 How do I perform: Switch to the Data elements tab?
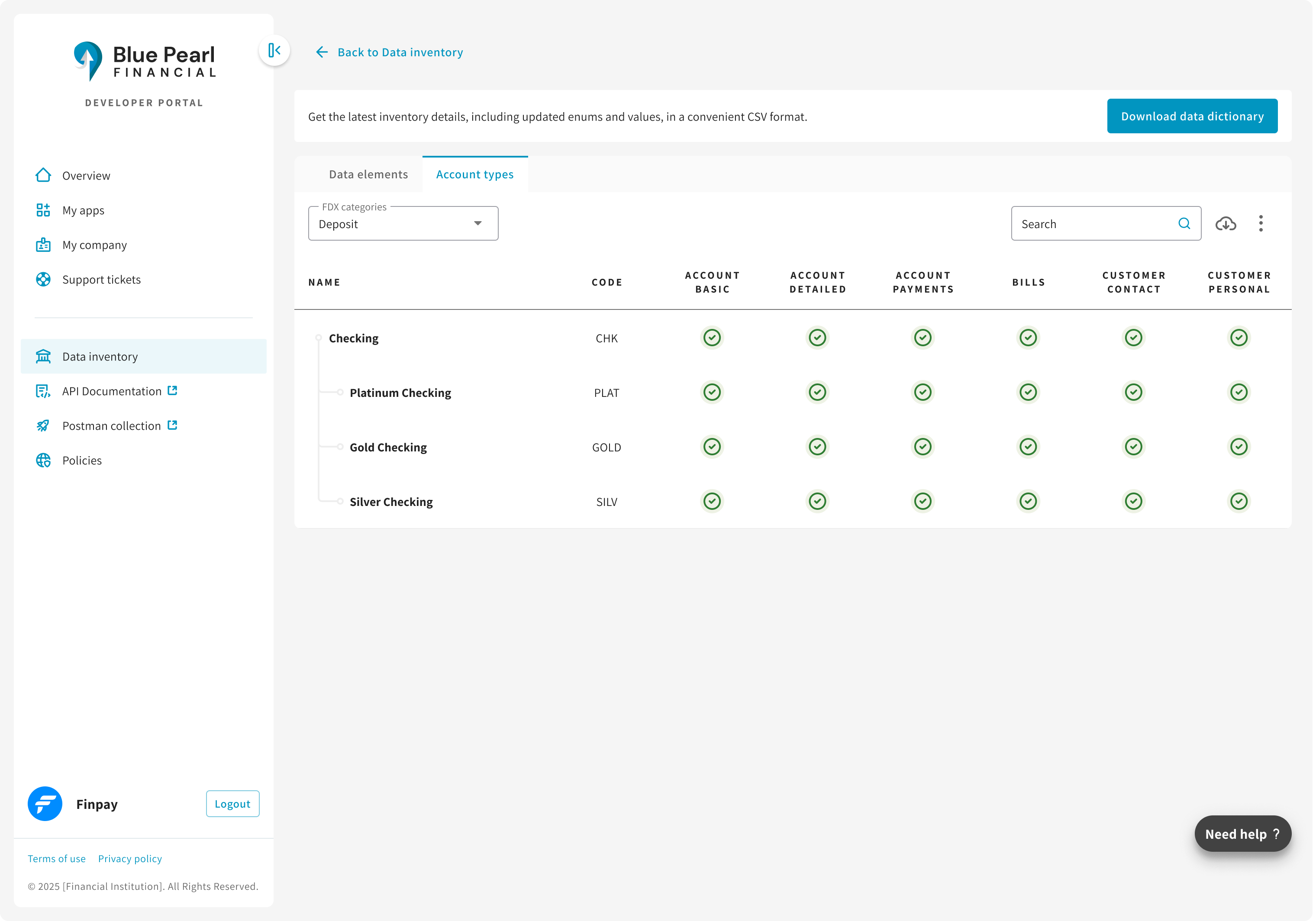(x=368, y=174)
